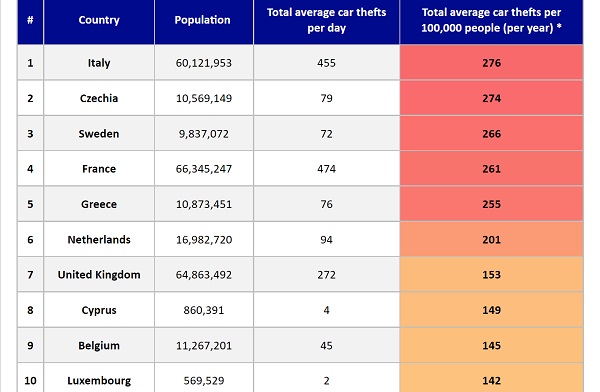Select the Italy country cell
This screenshot has width=600, height=392.
[99, 63]
